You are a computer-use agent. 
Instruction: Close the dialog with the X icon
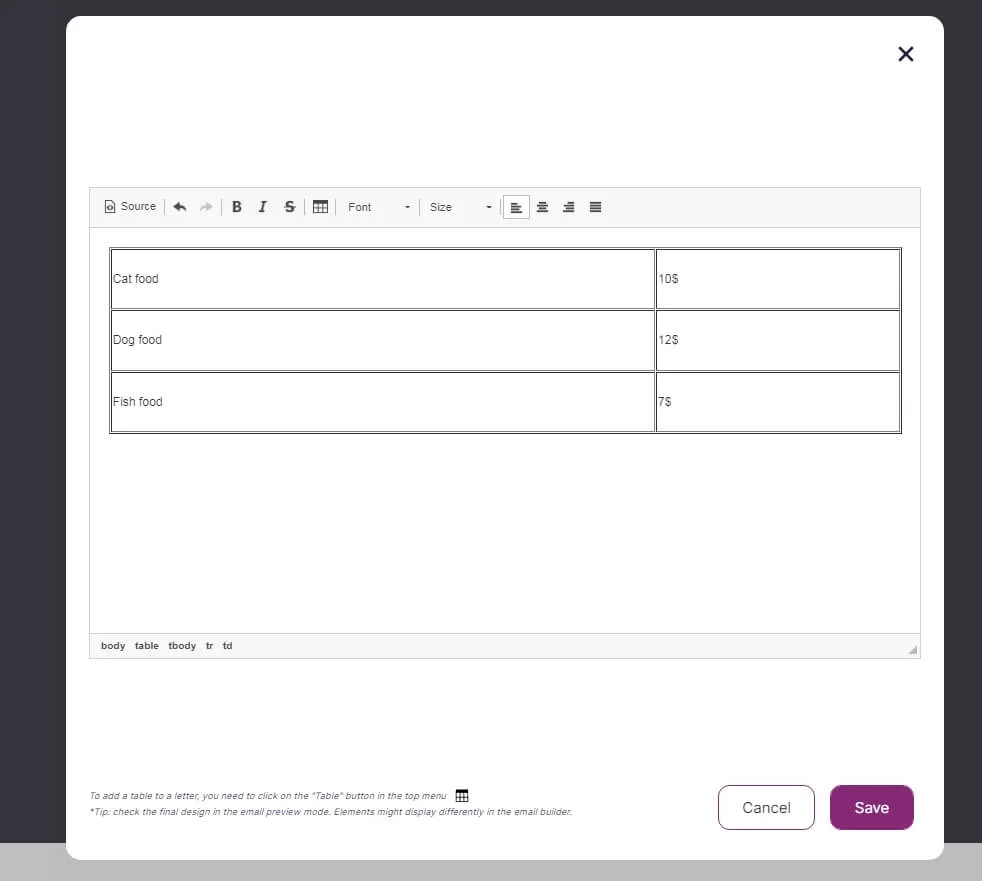click(906, 54)
